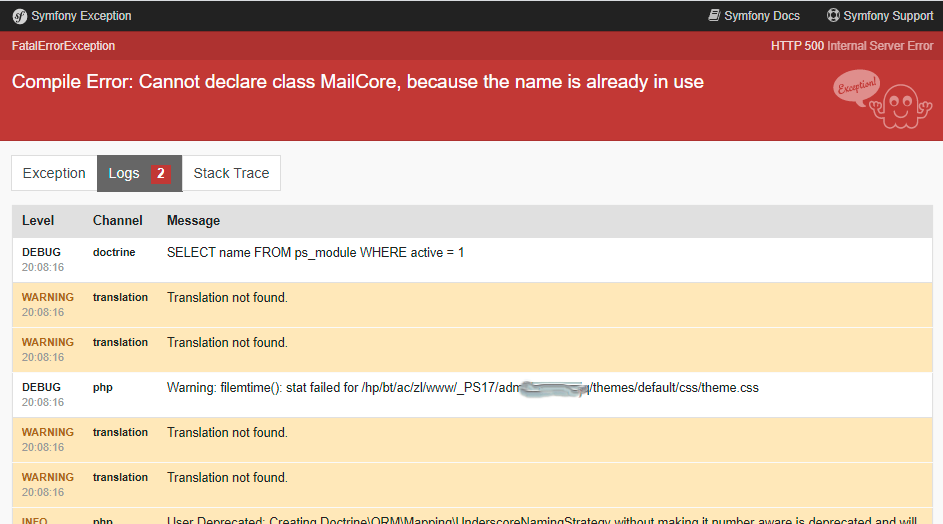This screenshot has width=943, height=524.
Task: Click the Message column header
Action: point(193,221)
